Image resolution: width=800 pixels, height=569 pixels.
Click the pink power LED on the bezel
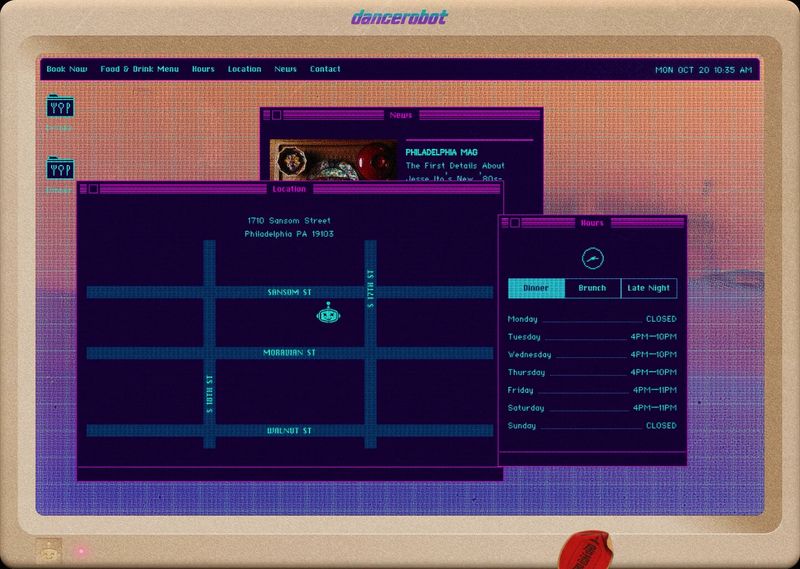click(81, 552)
